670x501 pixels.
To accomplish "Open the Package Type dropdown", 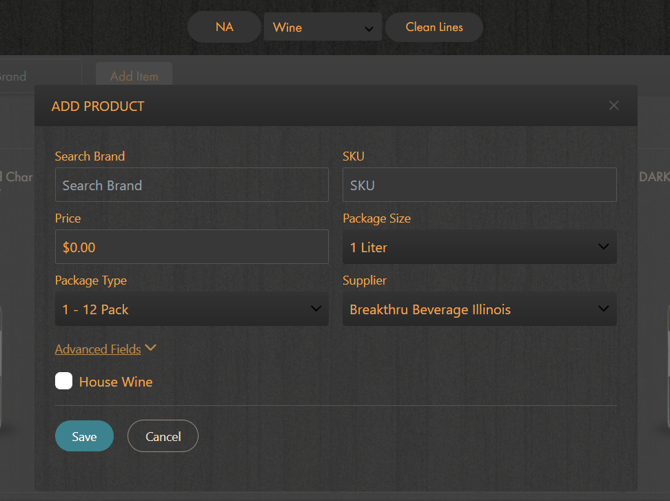I will (191, 309).
